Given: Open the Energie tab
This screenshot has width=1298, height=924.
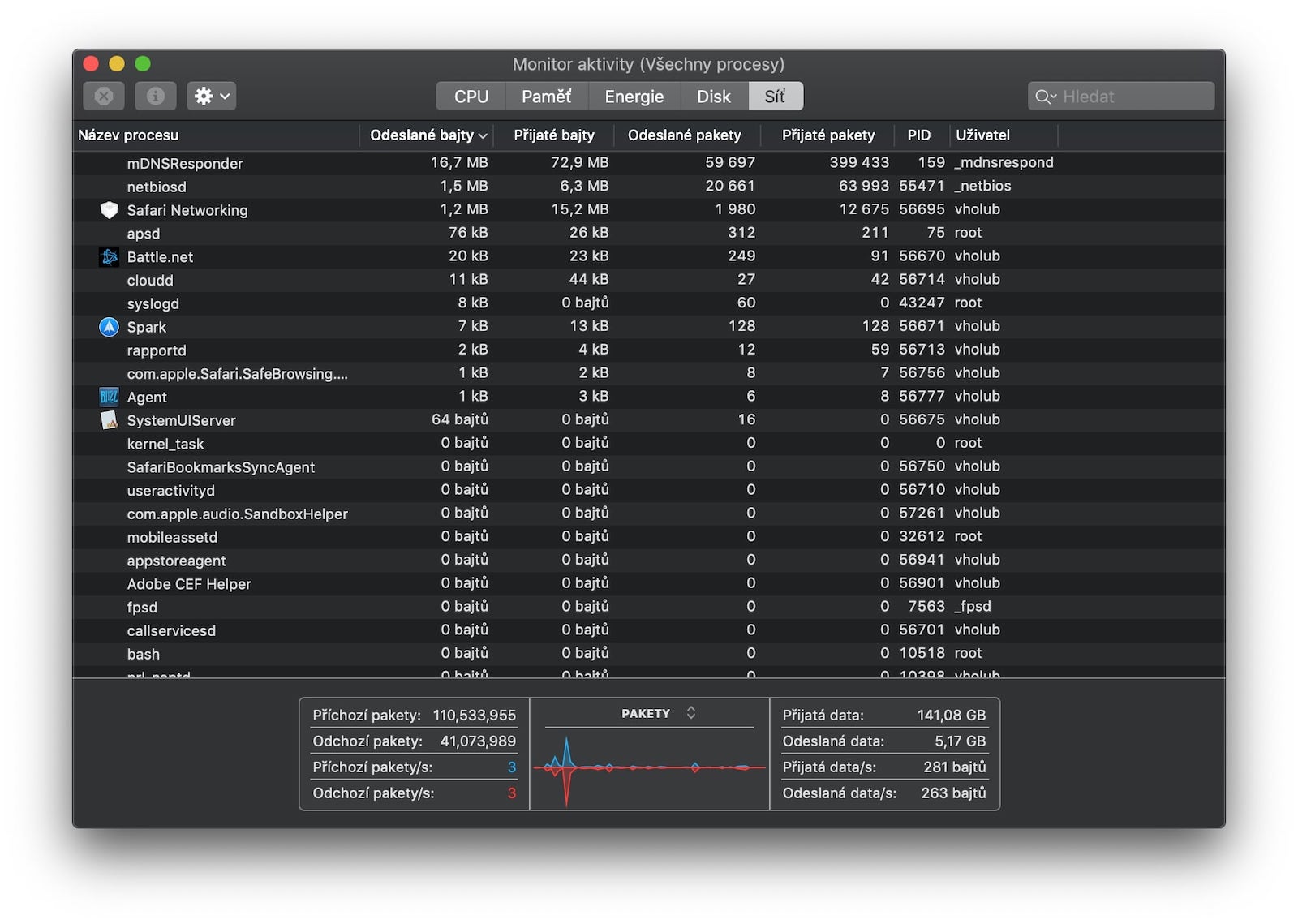Looking at the screenshot, I should pyautogui.click(x=634, y=97).
